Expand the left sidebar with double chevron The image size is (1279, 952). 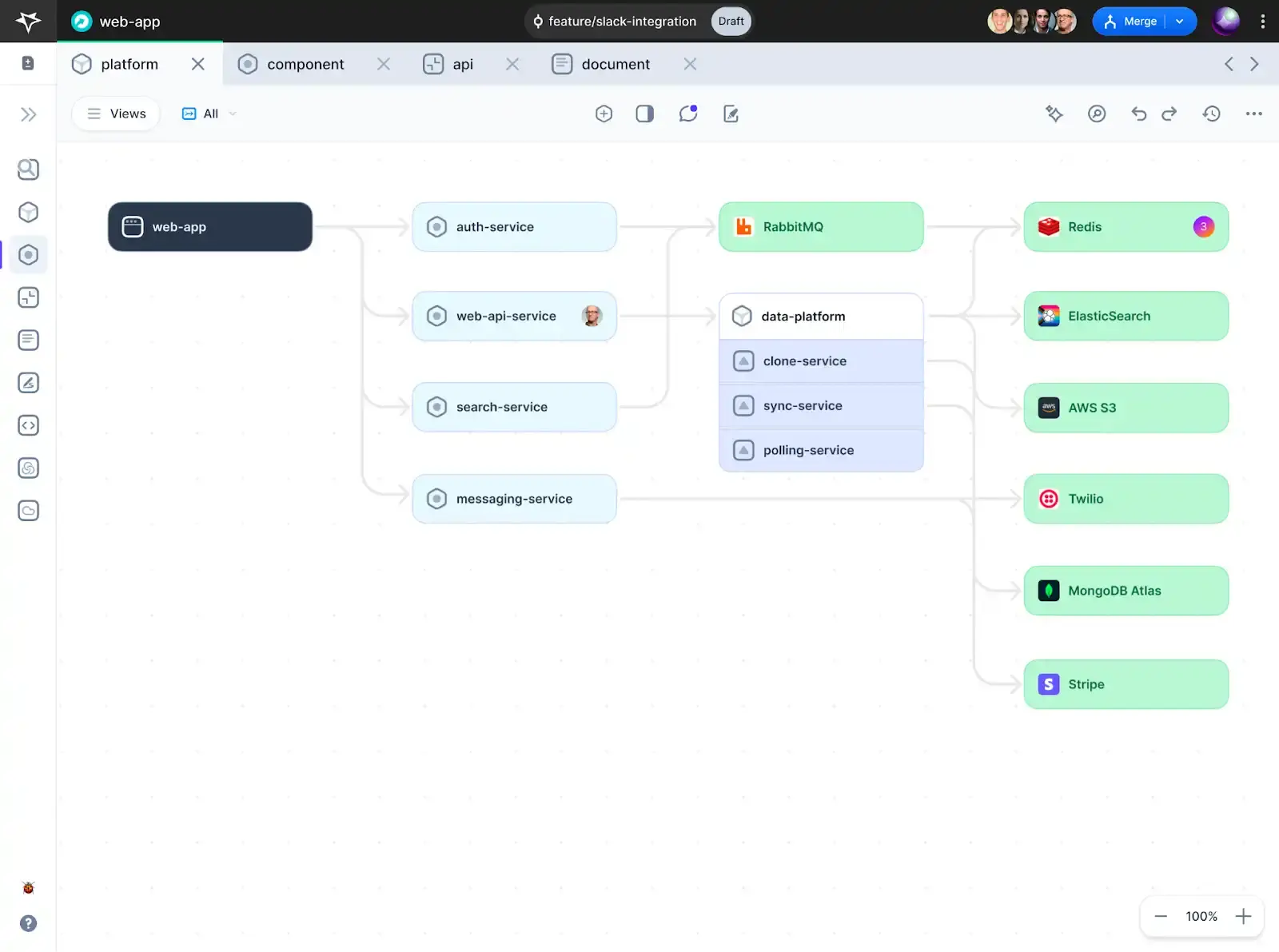click(28, 114)
